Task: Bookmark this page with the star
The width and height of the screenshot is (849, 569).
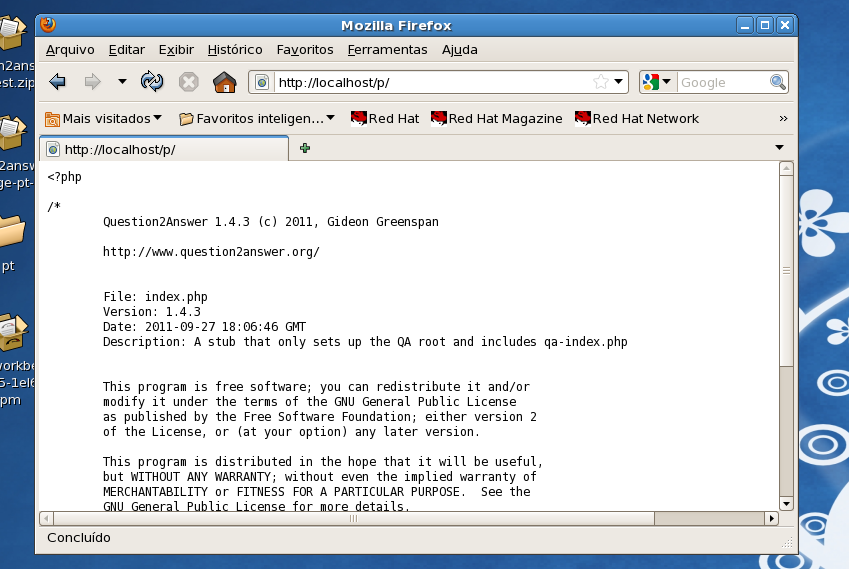Action: click(x=600, y=82)
